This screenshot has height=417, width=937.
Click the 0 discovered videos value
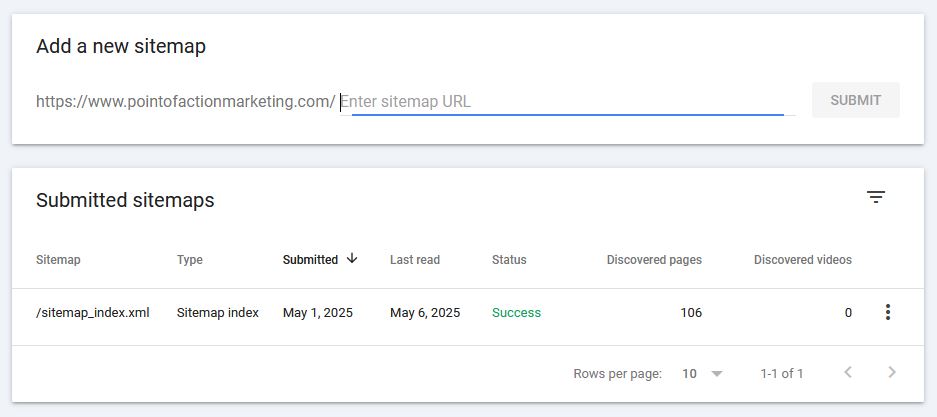[848, 312]
